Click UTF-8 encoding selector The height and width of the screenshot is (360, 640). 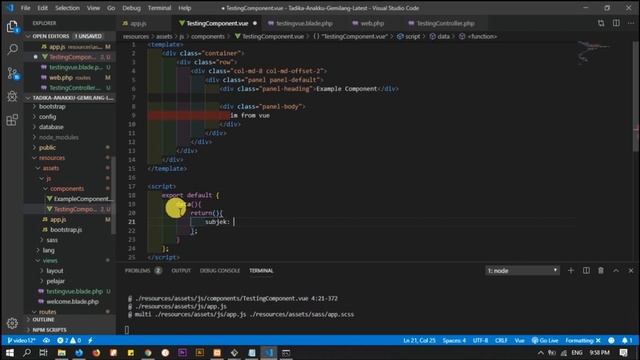pos(480,340)
